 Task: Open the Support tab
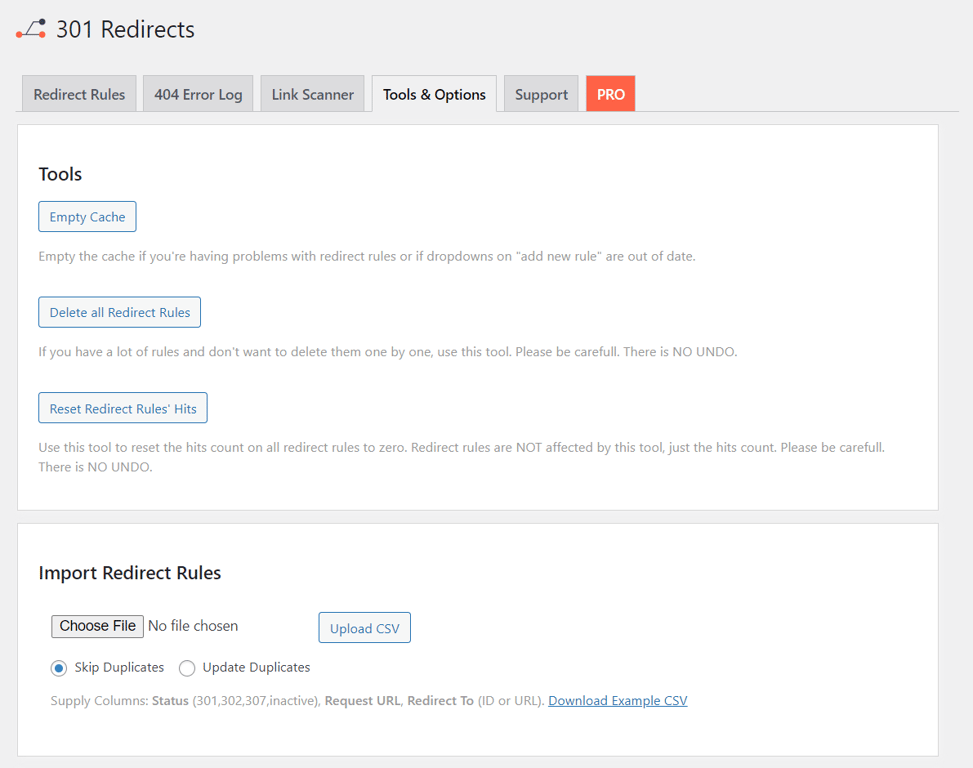point(540,93)
